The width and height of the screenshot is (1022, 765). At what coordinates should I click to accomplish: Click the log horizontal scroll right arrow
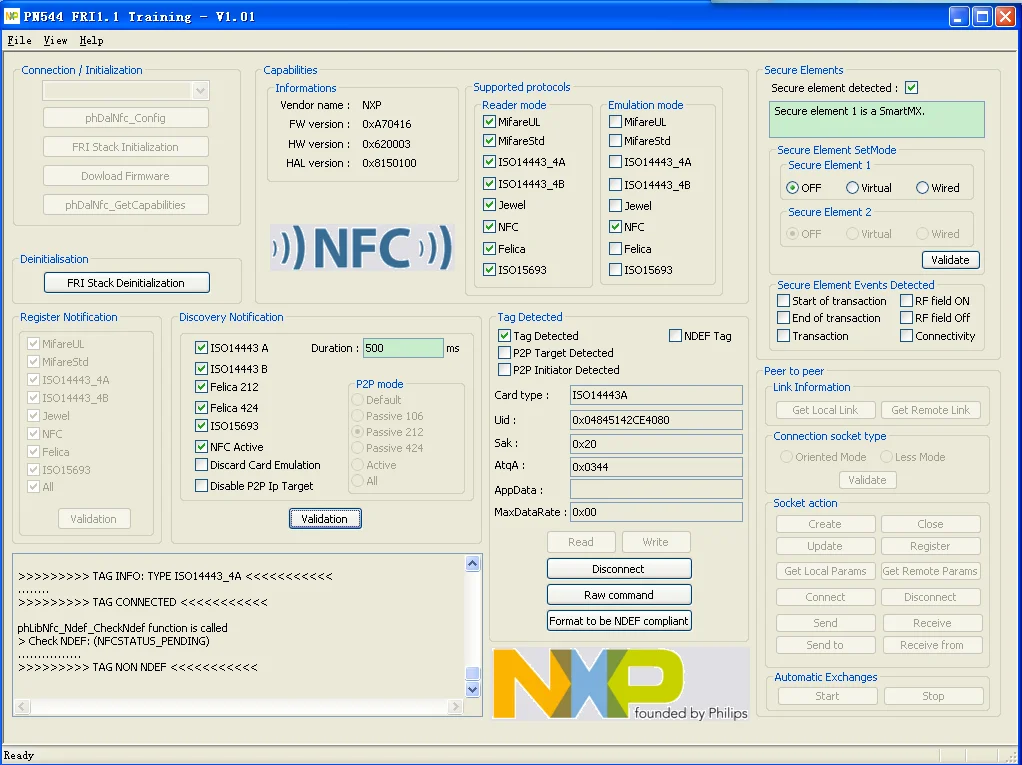tap(456, 707)
